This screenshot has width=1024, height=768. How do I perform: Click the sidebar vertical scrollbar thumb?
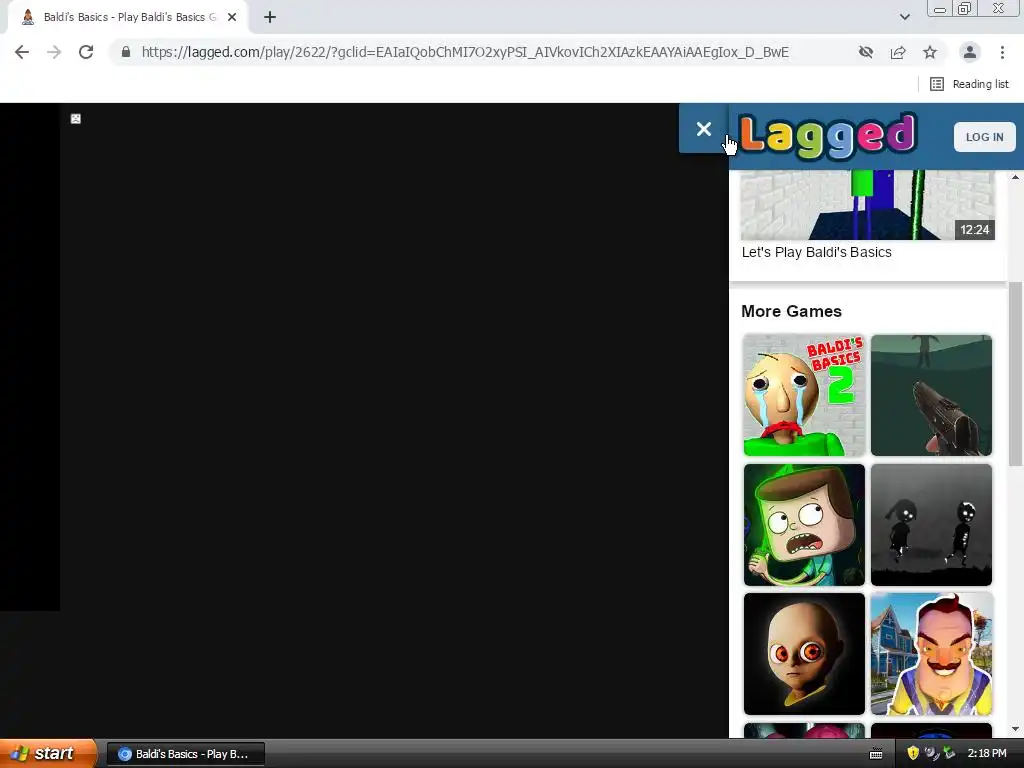[1016, 374]
